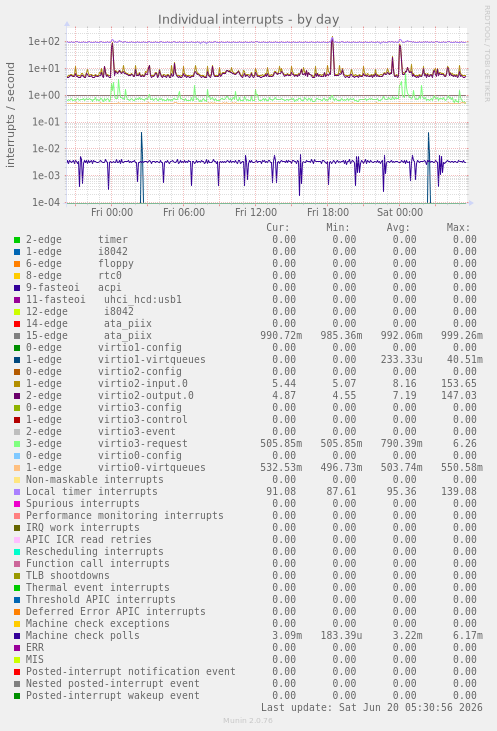The height and width of the screenshot is (731, 497).
Task: Click the uhci_hcd:usb1 legend entry
Action: 143,299
